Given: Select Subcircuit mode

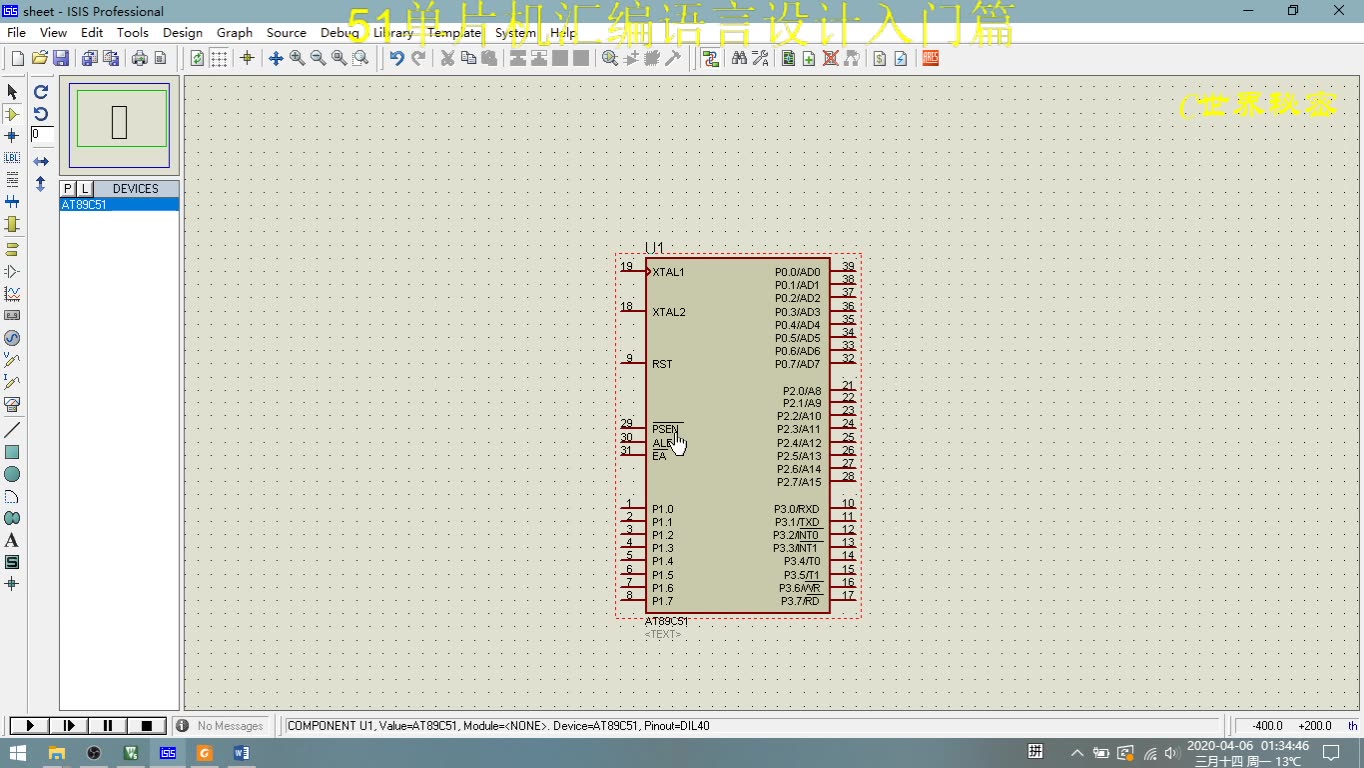Looking at the screenshot, I should pyautogui.click(x=12, y=224).
